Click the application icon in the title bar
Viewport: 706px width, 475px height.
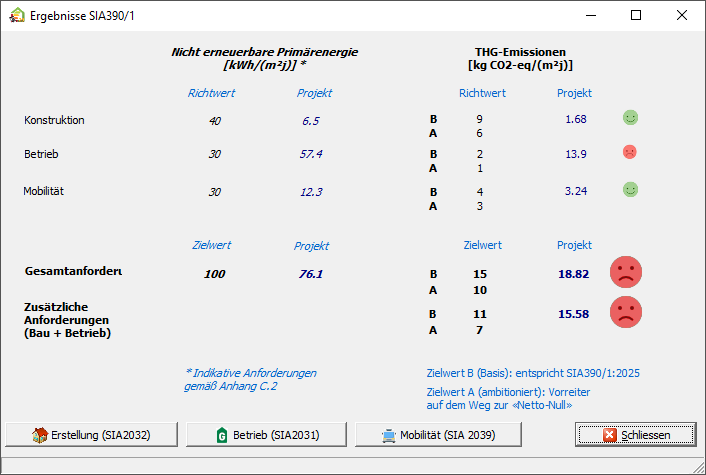17,15
